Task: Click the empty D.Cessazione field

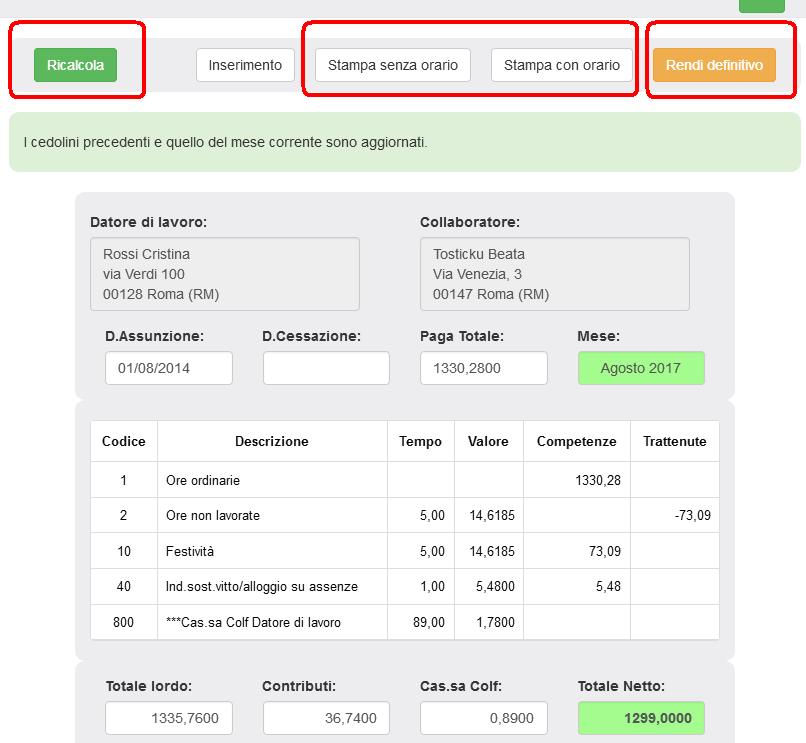Action: pos(326,368)
